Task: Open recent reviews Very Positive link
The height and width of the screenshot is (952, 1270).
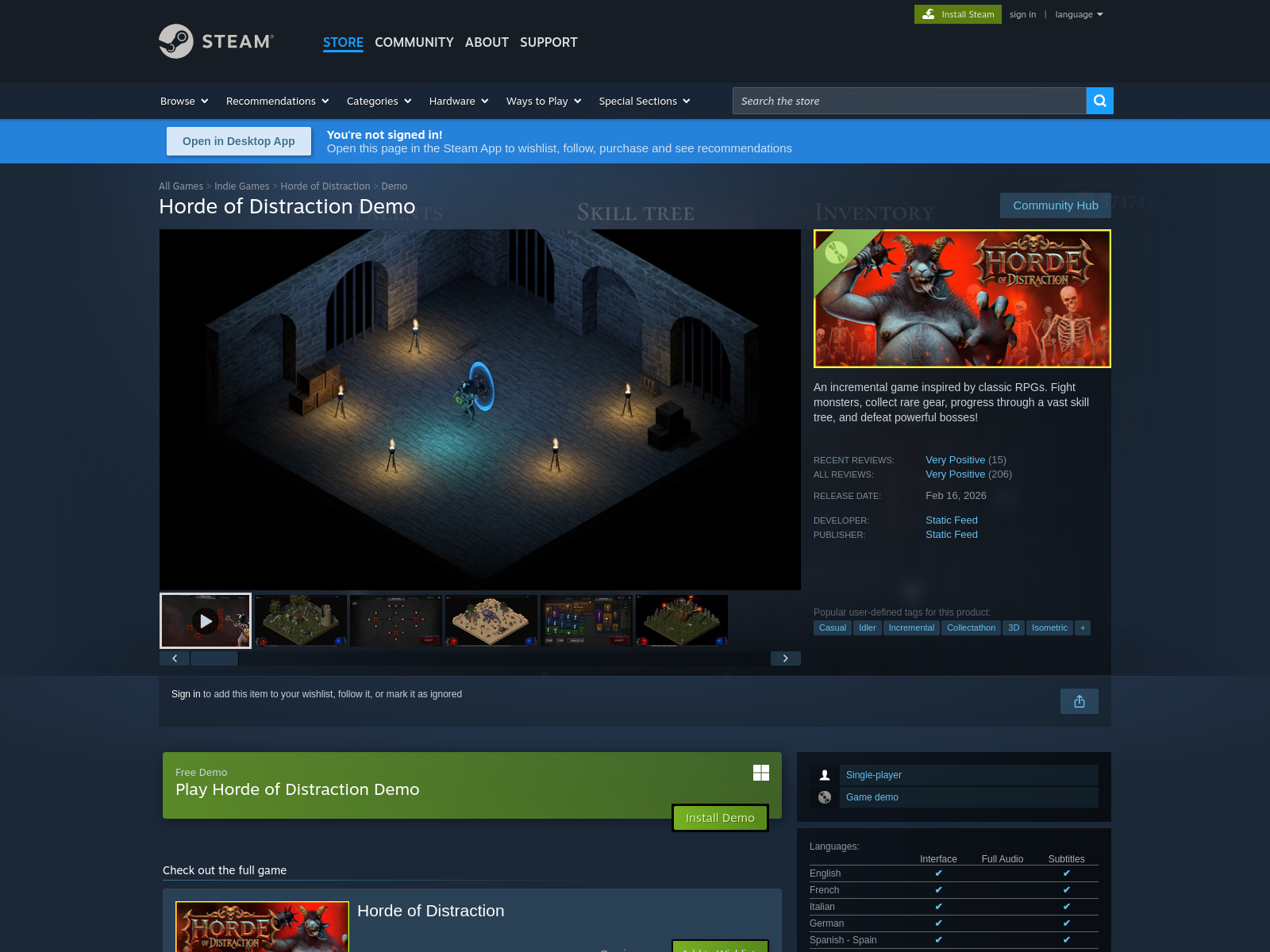Action: tap(955, 460)
